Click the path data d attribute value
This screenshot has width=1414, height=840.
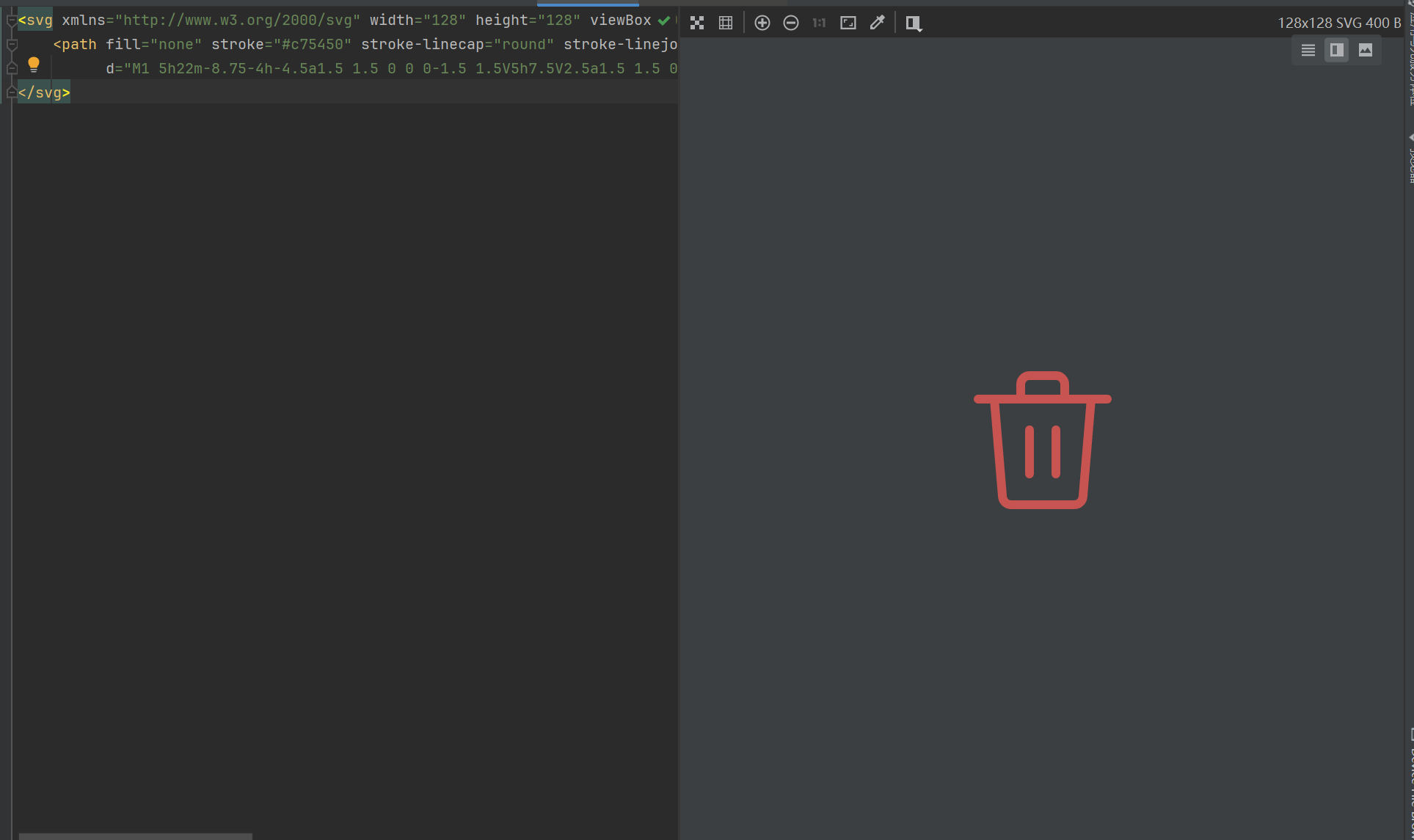(x=401, y=68)
